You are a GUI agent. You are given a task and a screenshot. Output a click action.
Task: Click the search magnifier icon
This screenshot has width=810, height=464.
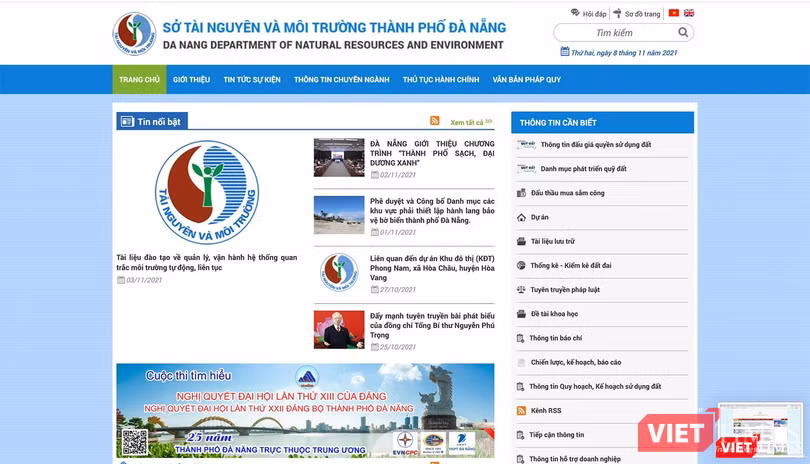click(x=684, y=33)
